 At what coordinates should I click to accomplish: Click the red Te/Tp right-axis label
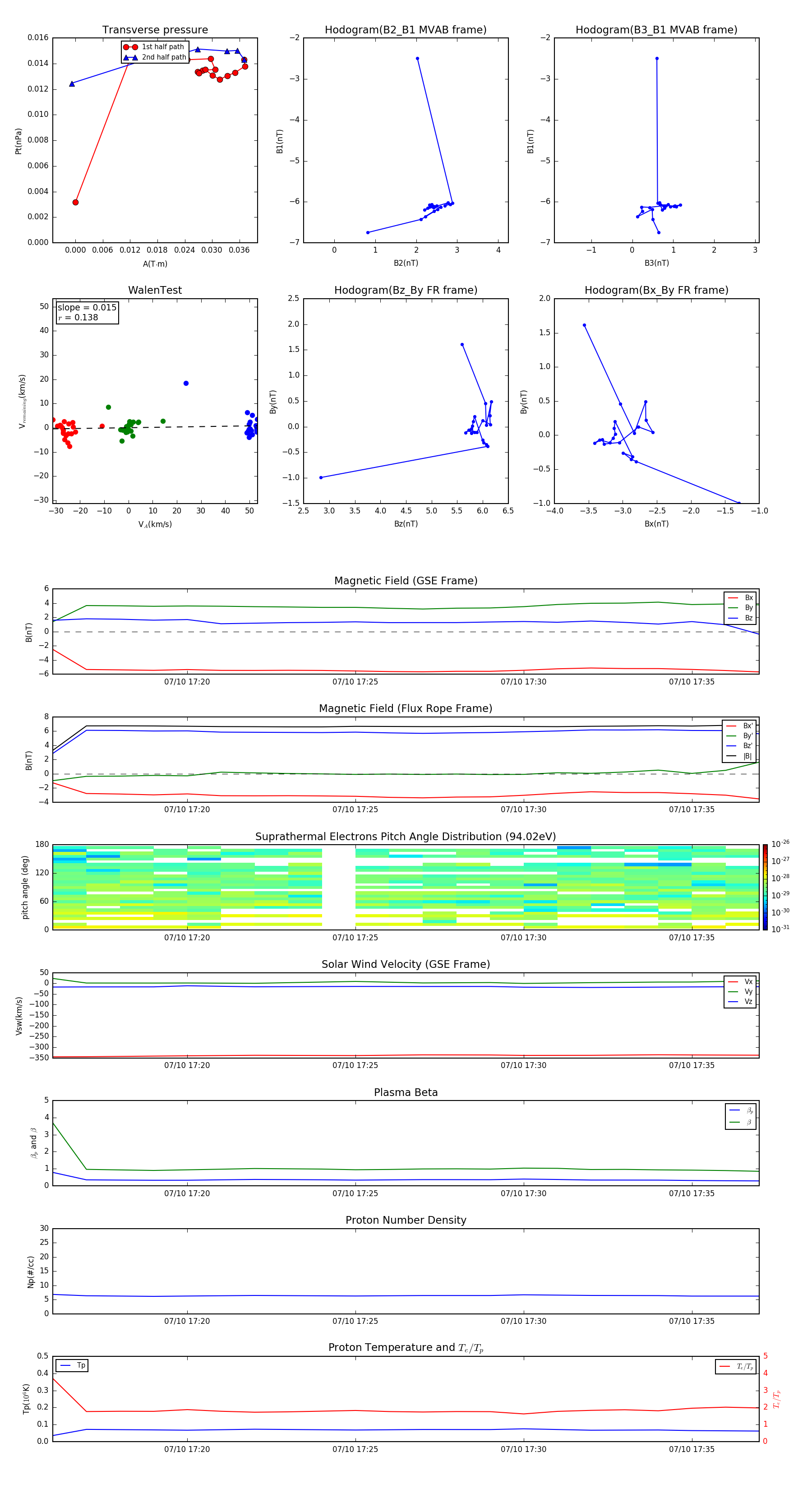pos(776,1399)
